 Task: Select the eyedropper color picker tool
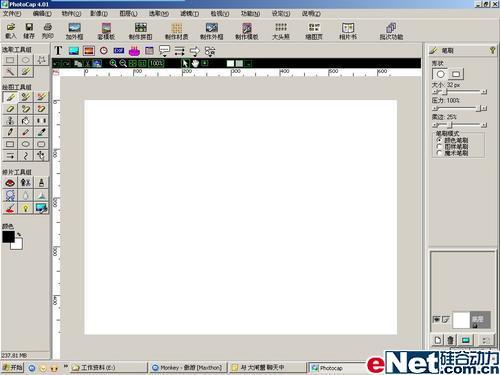pyautogui.click(x=41, y=132)
